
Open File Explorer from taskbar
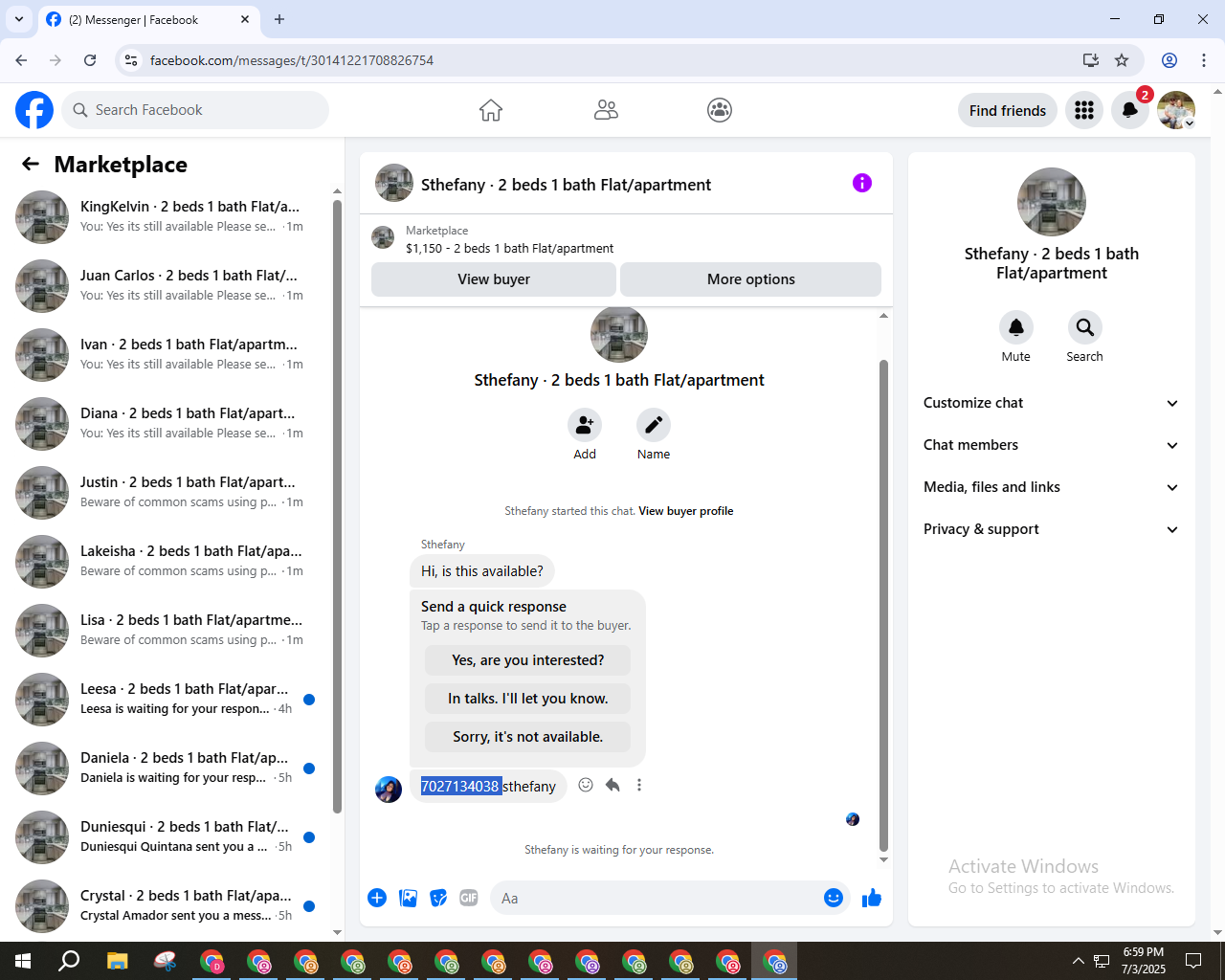pos(117,961)
